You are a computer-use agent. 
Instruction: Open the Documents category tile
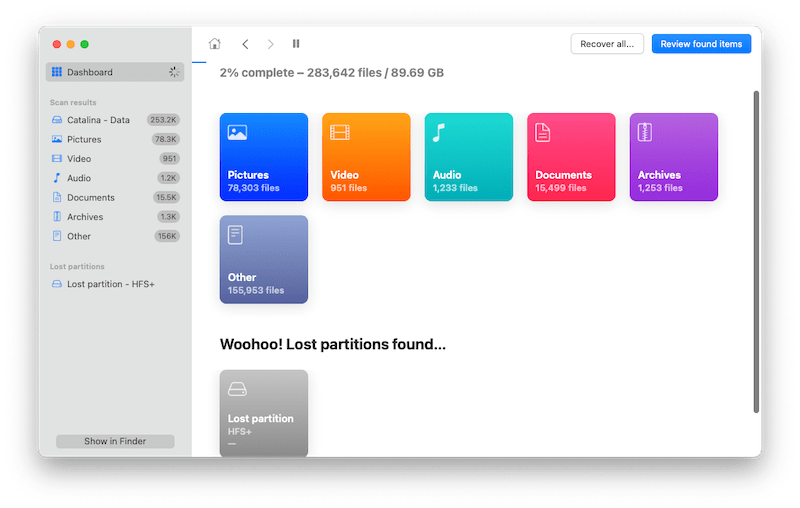click(571, 157)
